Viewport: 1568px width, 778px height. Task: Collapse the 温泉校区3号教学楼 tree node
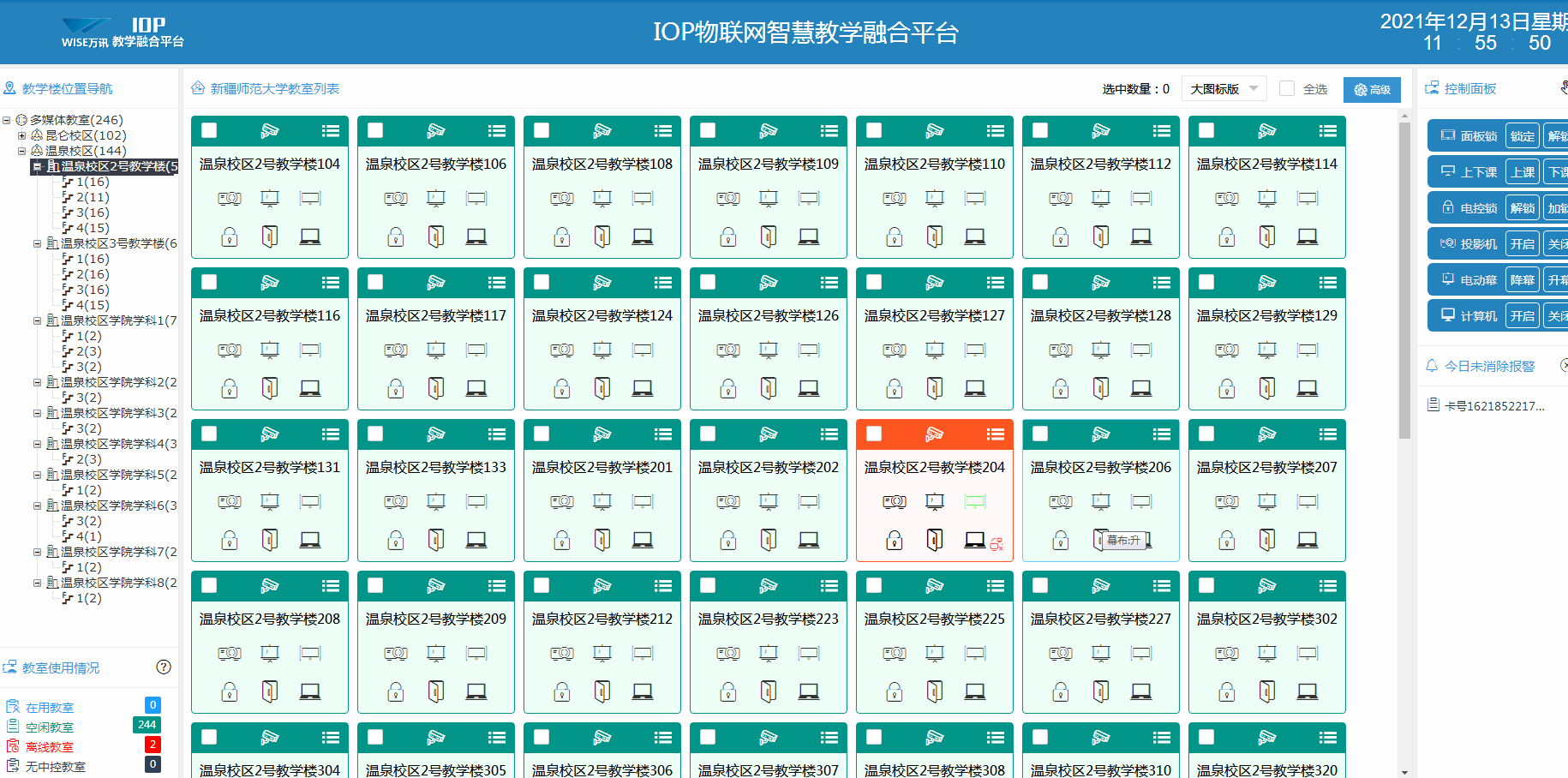tap(37, 243)
